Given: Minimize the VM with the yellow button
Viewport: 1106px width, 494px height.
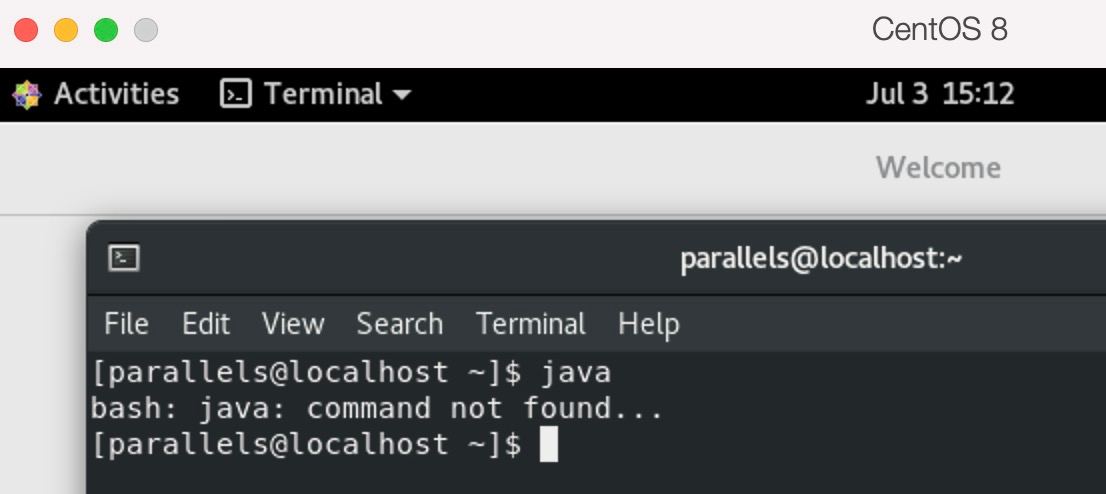Looking at the screenshot, I should coord(66,30).
